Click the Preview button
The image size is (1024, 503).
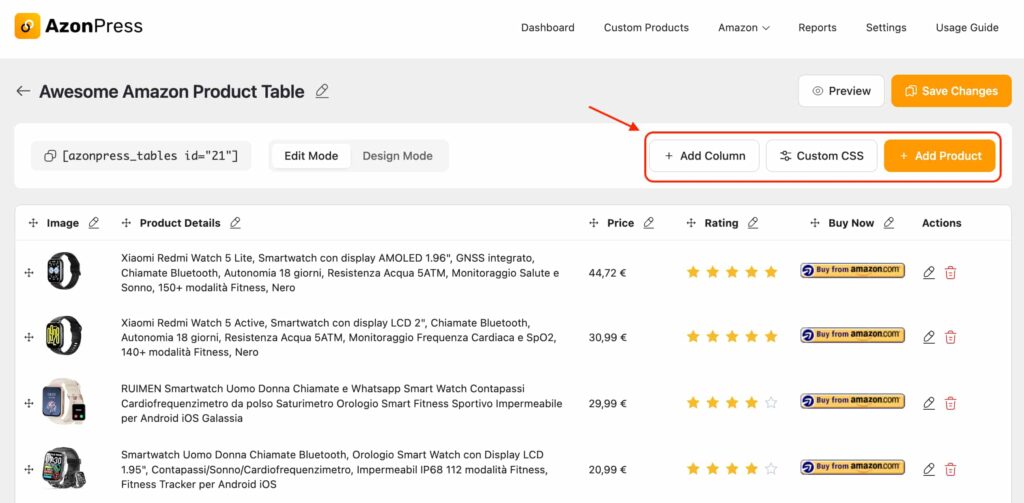(x=841, y=91)
